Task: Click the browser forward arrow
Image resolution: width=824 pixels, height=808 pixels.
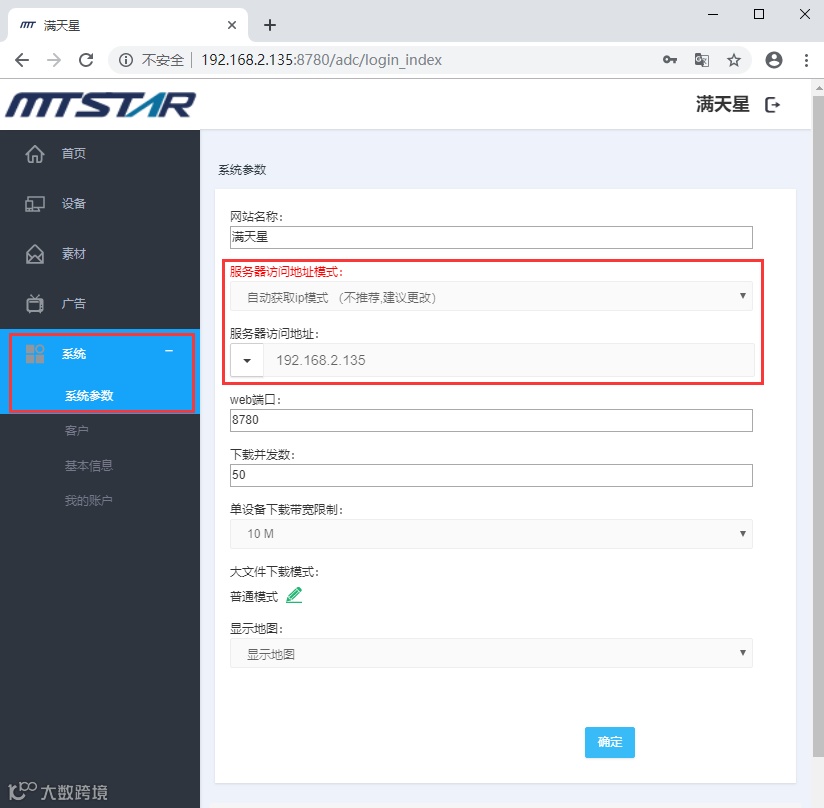Action: click(54, 60)
